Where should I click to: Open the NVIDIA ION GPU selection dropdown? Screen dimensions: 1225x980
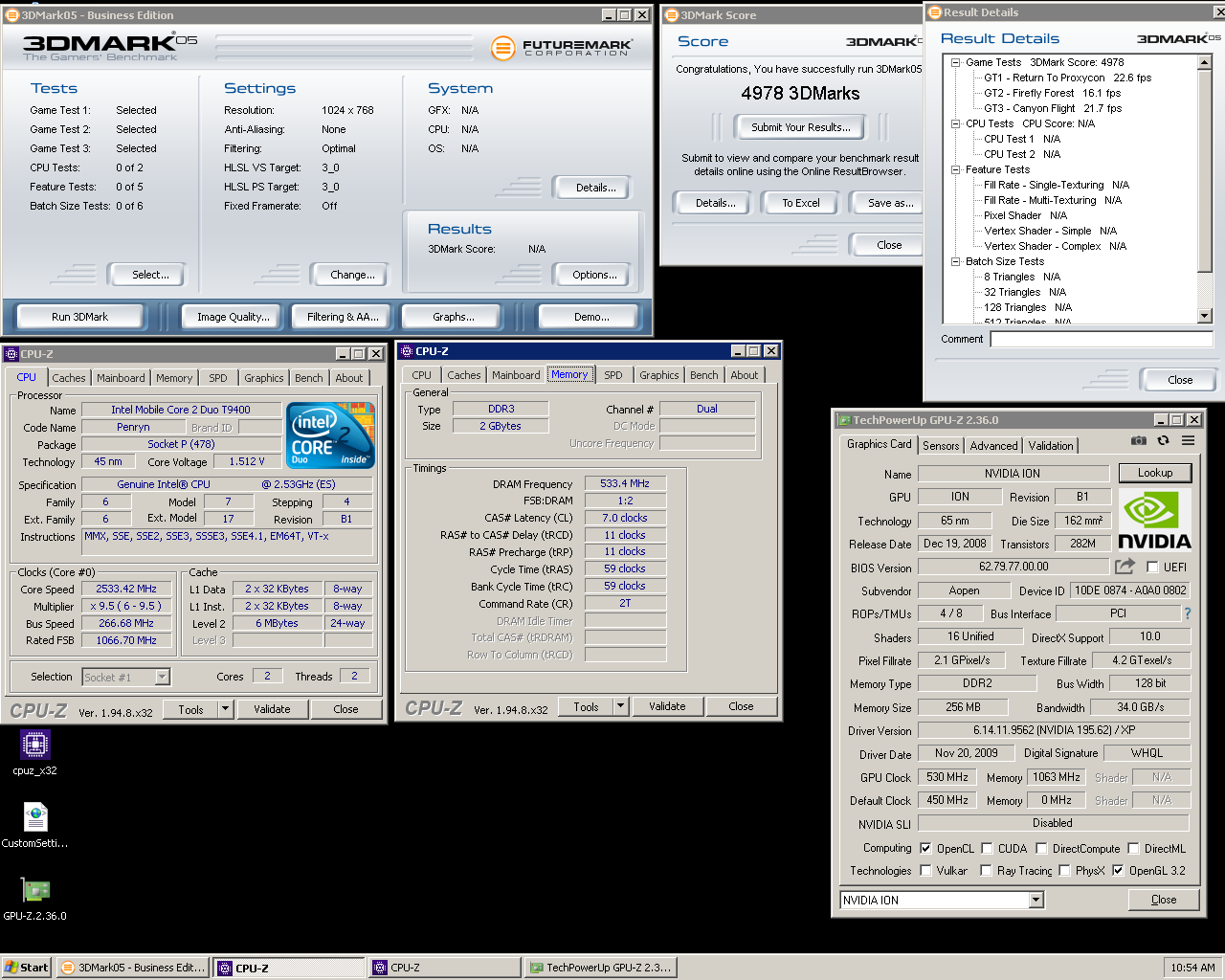pos(1036,901)
